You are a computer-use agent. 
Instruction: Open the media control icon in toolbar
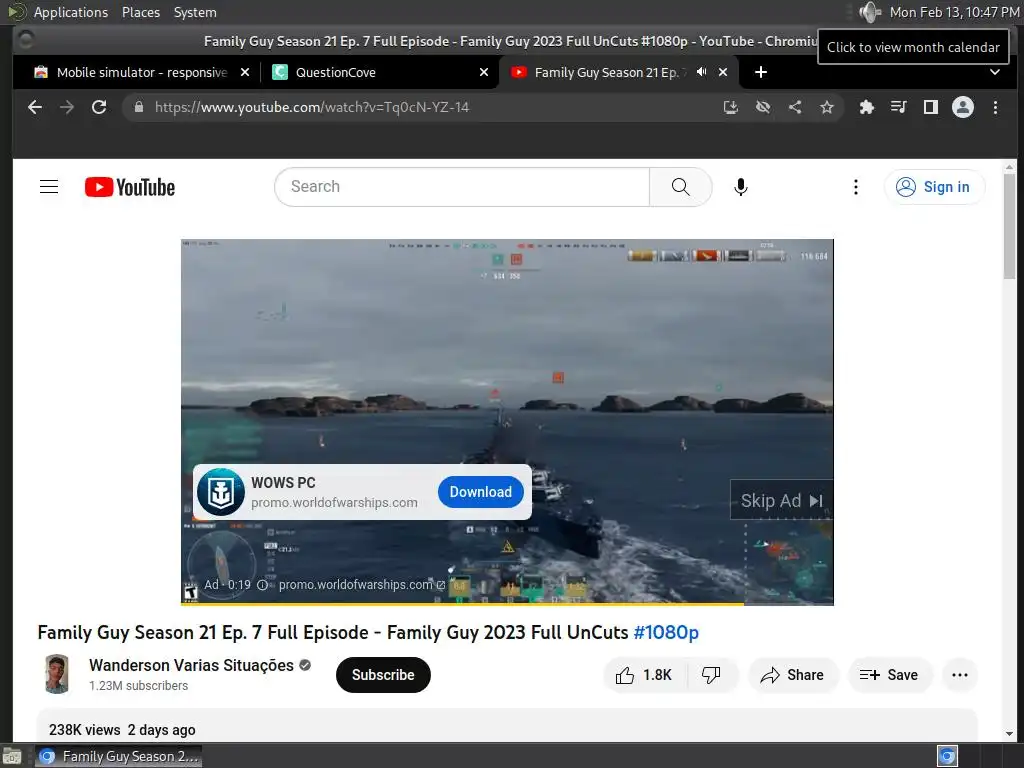coord(899,107)
